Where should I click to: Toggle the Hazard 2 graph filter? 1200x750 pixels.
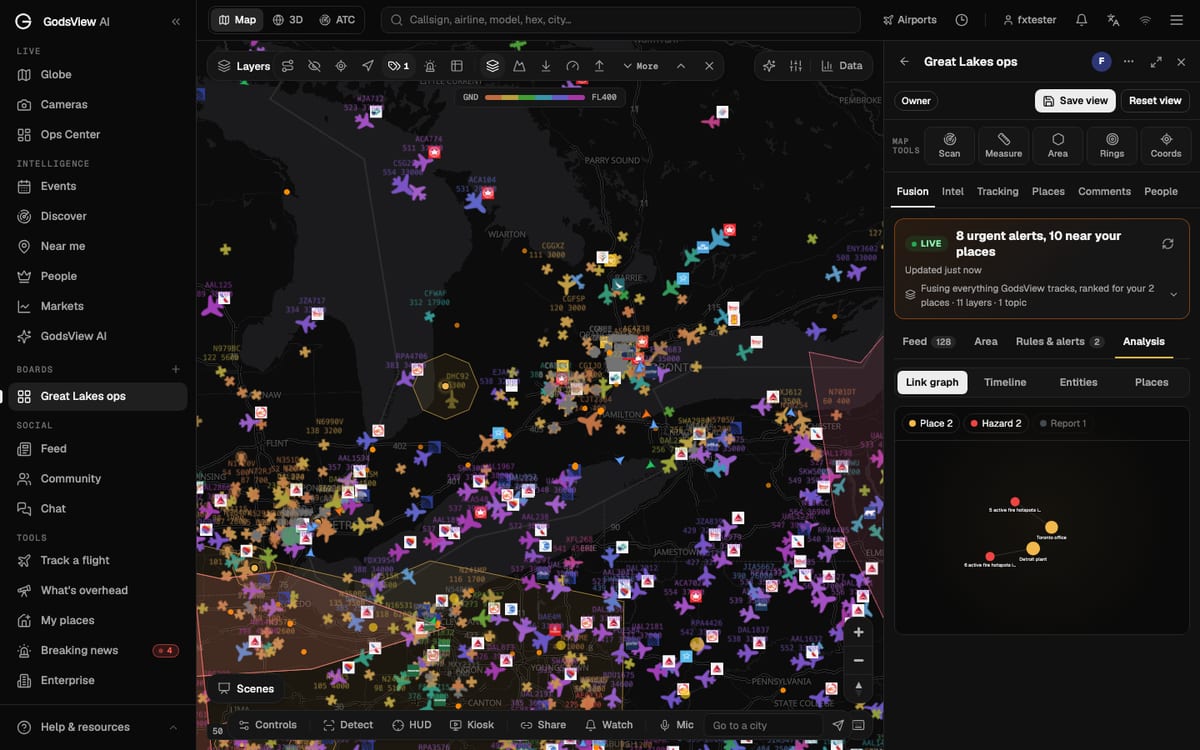[x=994, y=423]
